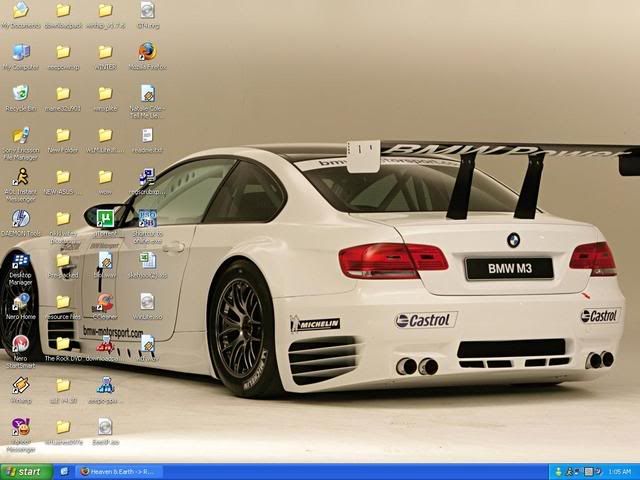Open the Excel spreadsheet file icon
Screen dimensions: 640x480
(148, 260)
